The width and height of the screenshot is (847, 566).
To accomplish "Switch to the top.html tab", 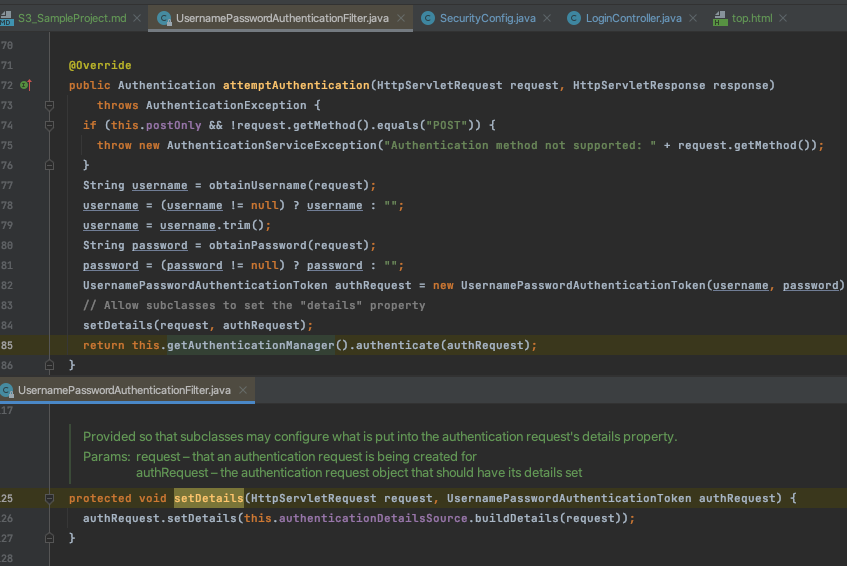I will click(751, 18).
